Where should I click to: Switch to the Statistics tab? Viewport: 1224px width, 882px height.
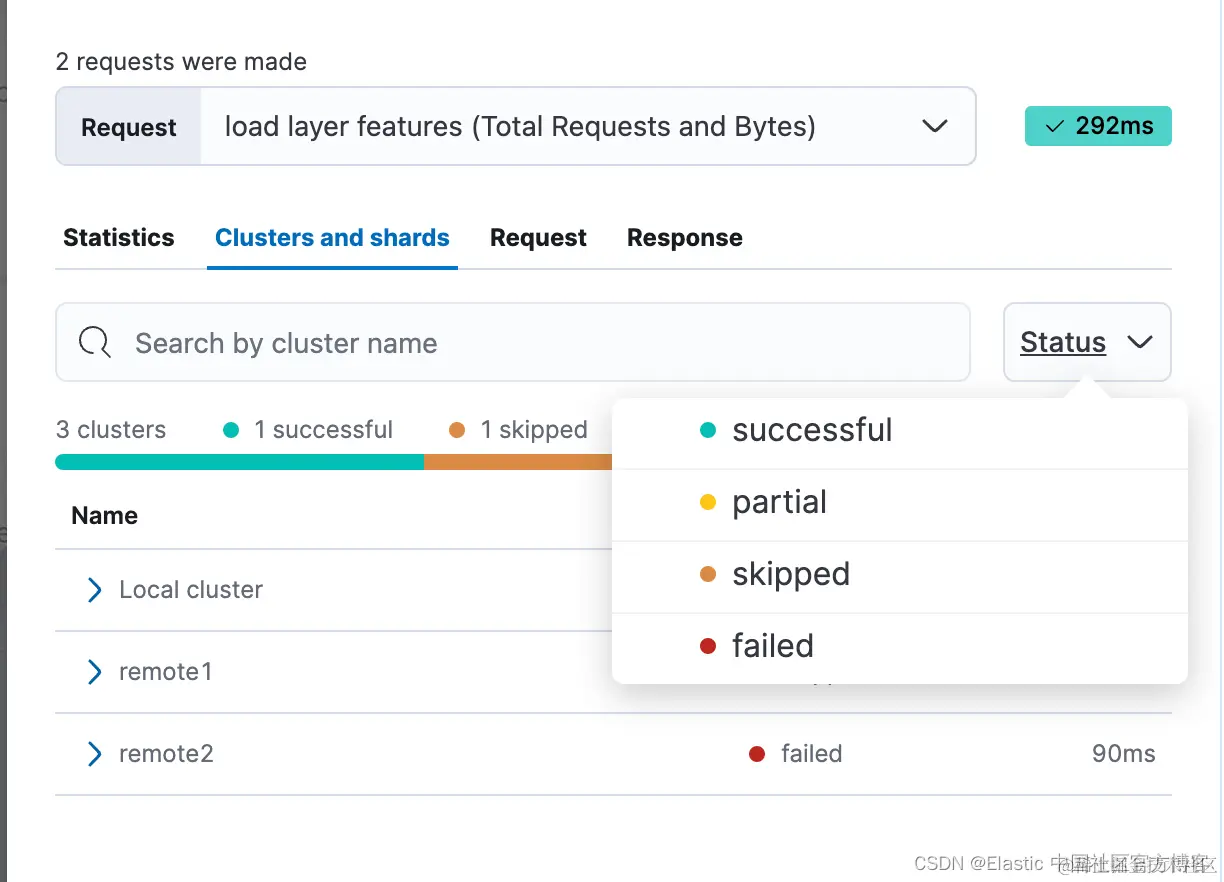click(x=119, y=238)
